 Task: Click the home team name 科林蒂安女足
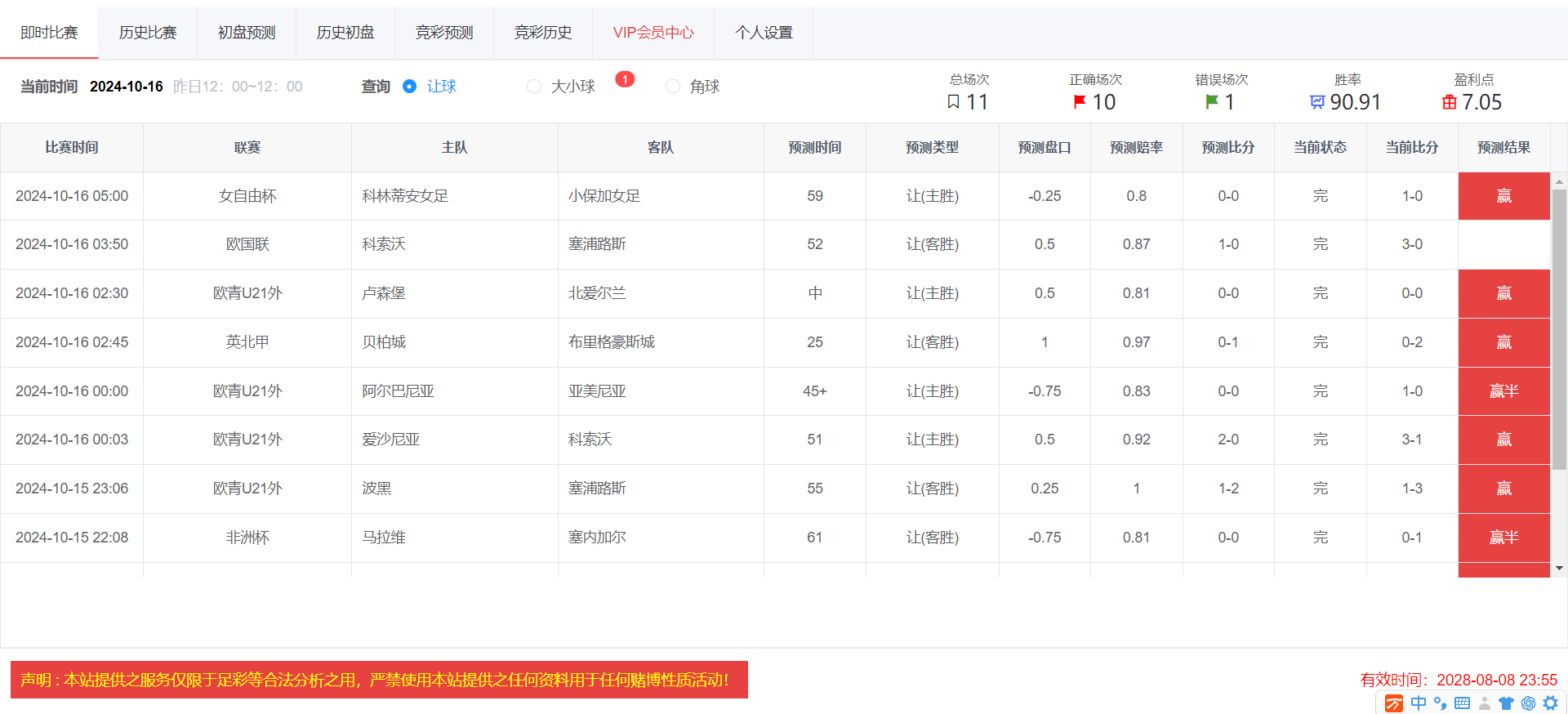tap(405, 196)
